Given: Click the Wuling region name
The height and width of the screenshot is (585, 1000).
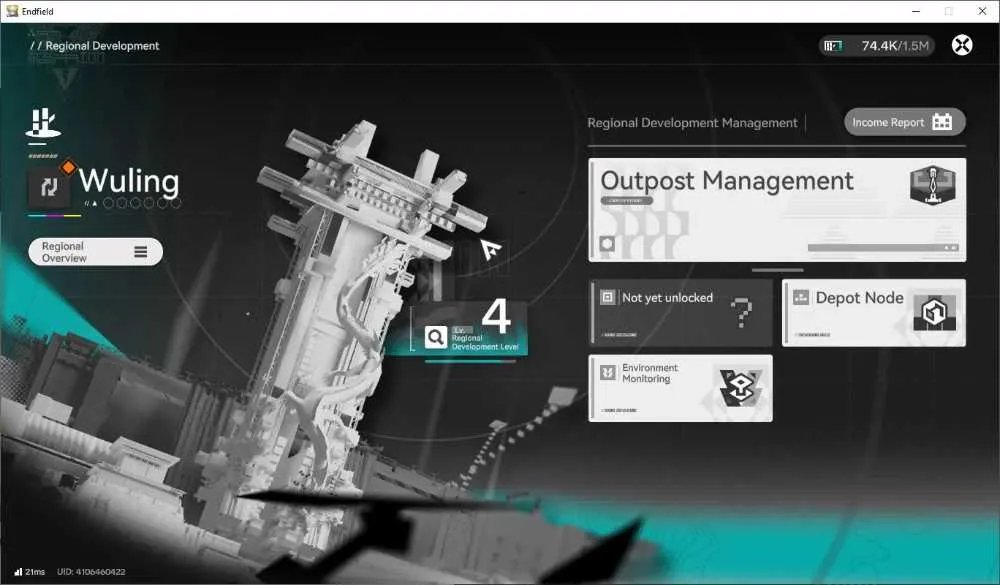Looking at the screenshot, I should tap(129, 181).
